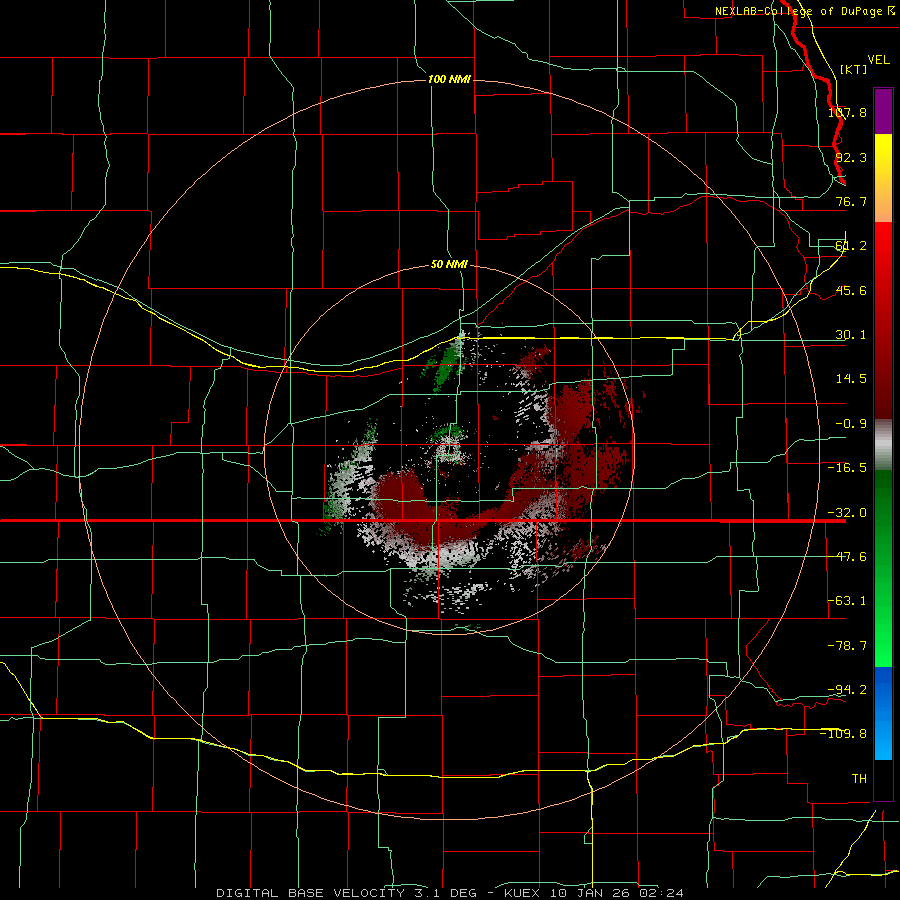Click the "VEL" legend heading
Screen dimensions: 900x900
879,60
